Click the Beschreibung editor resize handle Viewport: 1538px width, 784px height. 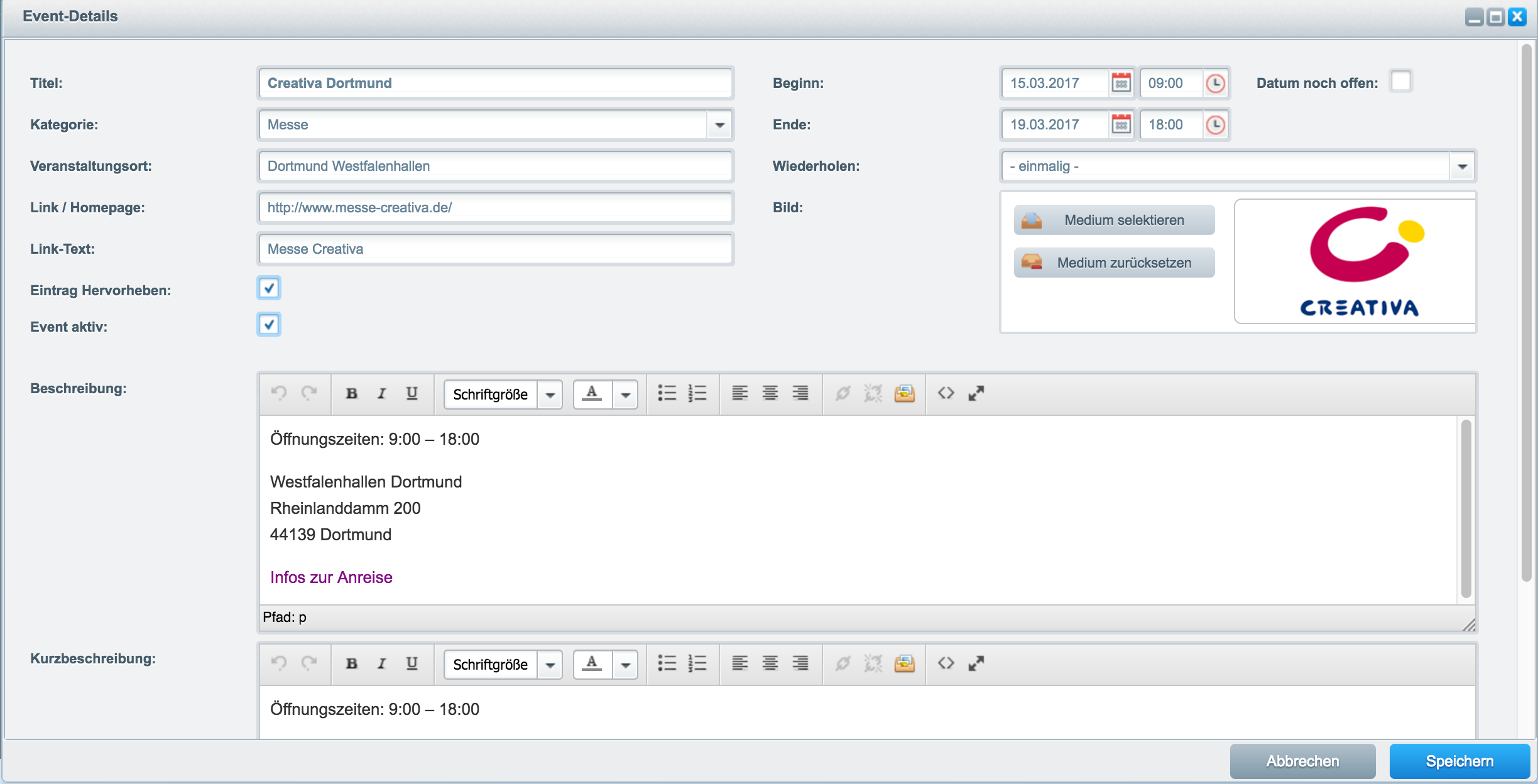tap(1469, 624)
